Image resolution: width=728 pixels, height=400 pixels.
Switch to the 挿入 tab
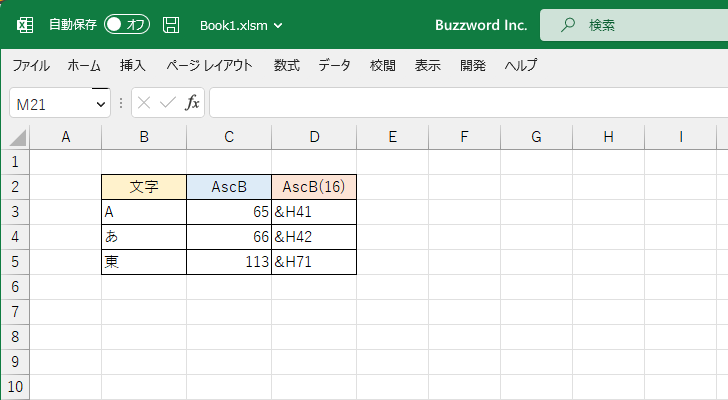point(133,65)
